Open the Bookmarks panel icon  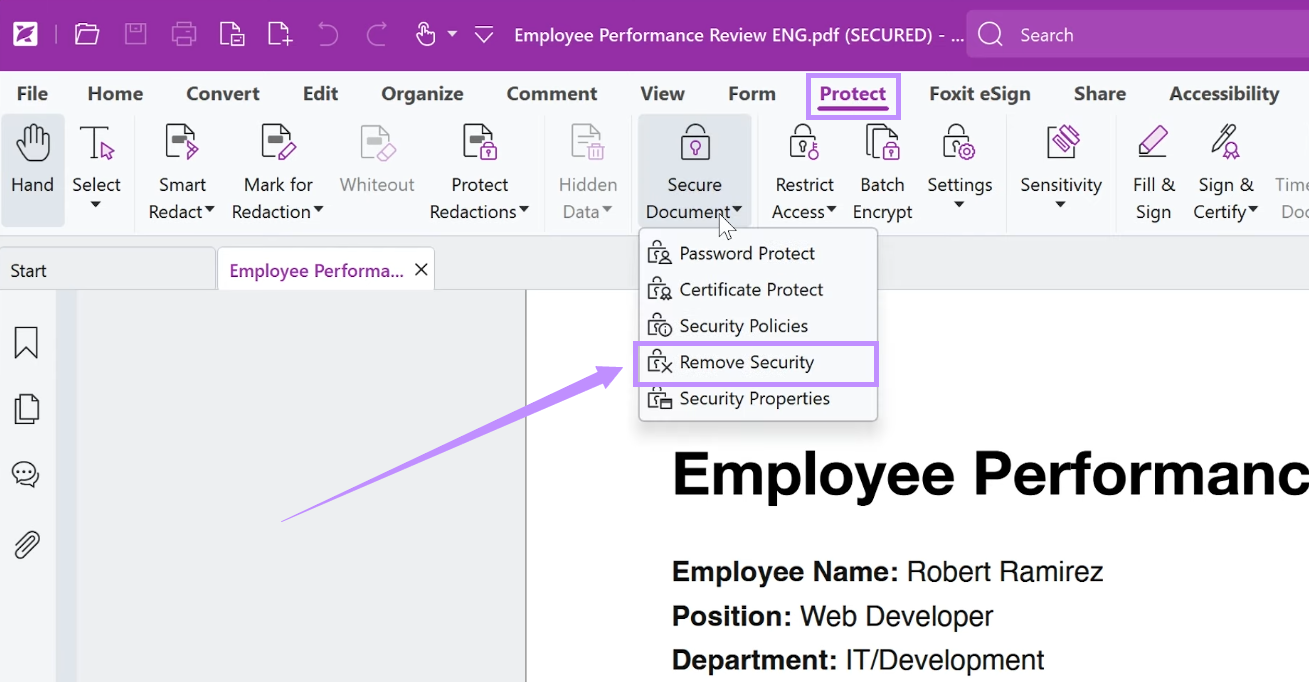[x=26, y=342]
